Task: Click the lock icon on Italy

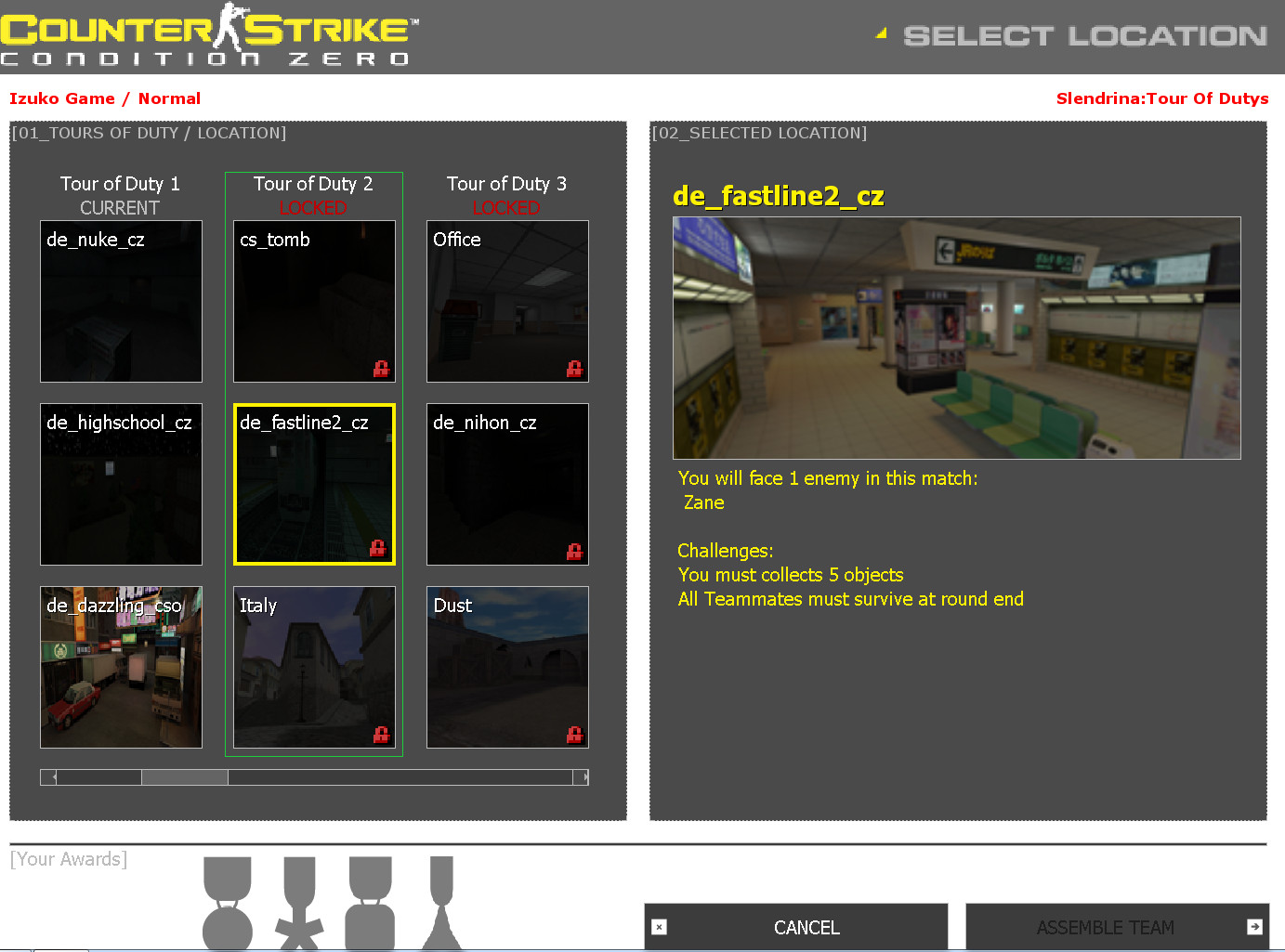Action: [x=381, y=735]
